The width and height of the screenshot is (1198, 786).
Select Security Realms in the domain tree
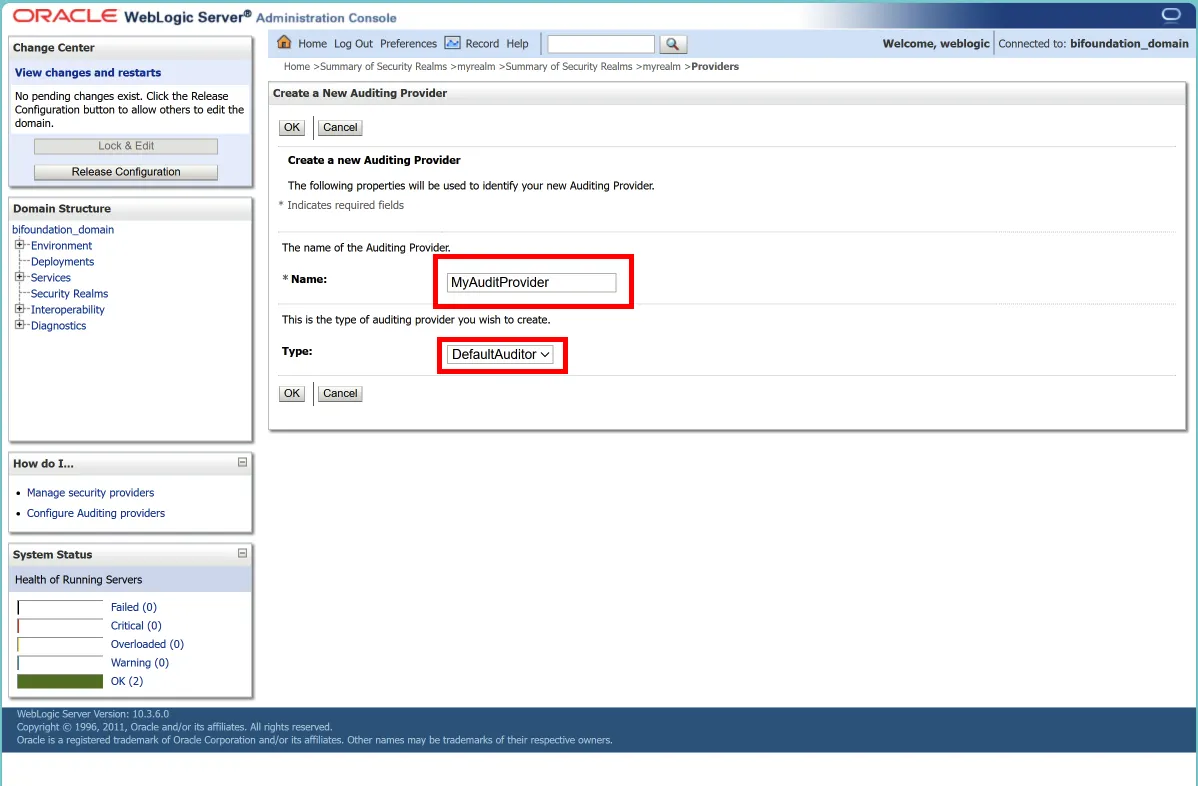(x=70, y=293)
